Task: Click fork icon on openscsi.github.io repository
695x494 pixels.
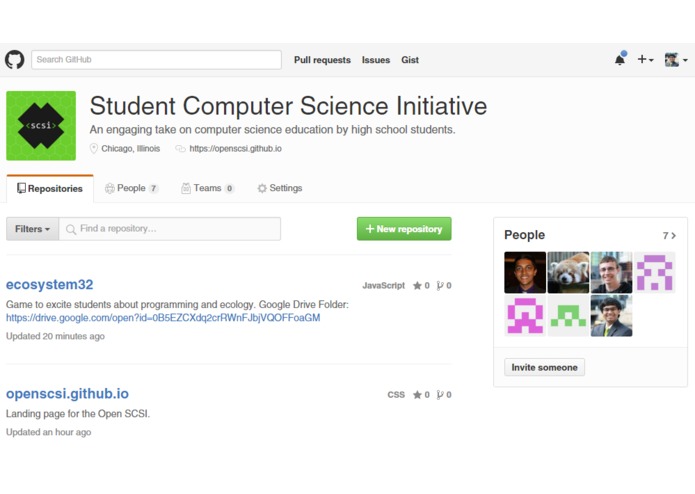Action: pos(440,395)
